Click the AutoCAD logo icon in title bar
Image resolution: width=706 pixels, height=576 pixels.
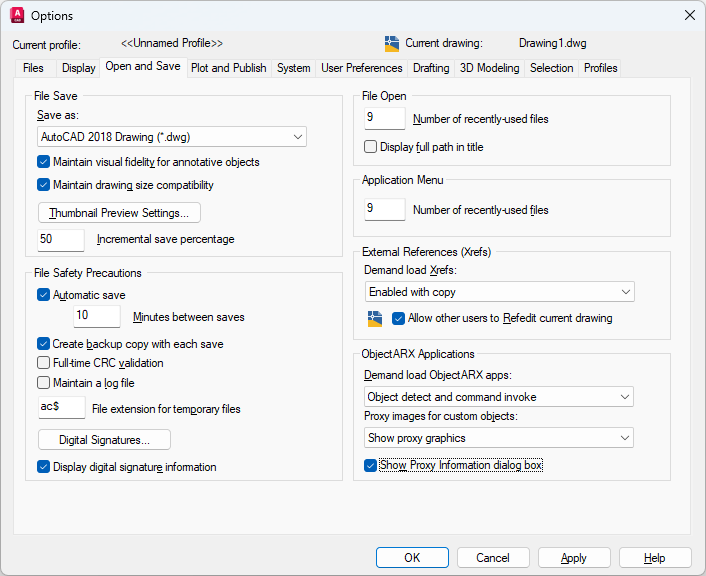click(16, 15)
